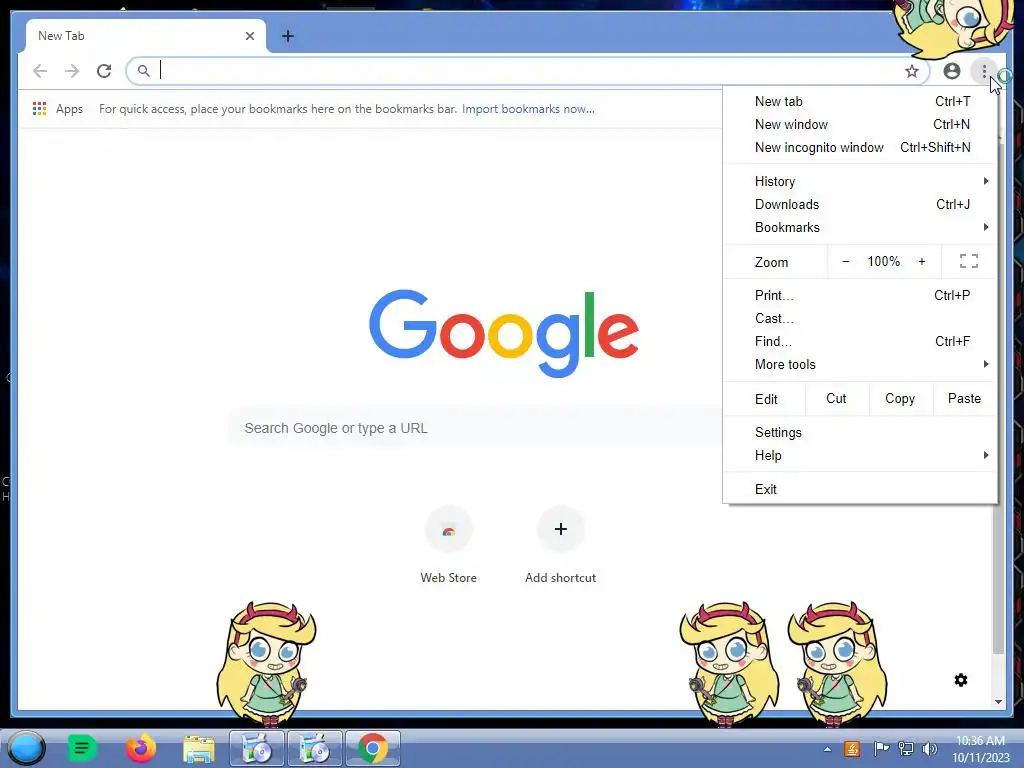This screenshot has height=768, width=1024.
Task: Expand the Bookmarks submenu
Action: coord(861,227)
